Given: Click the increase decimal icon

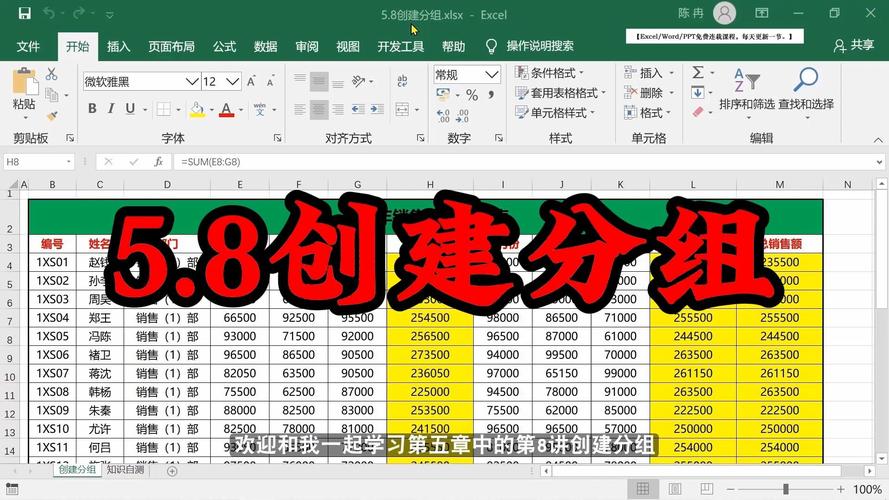Looking at the screenshot, I should coord(443,116).
